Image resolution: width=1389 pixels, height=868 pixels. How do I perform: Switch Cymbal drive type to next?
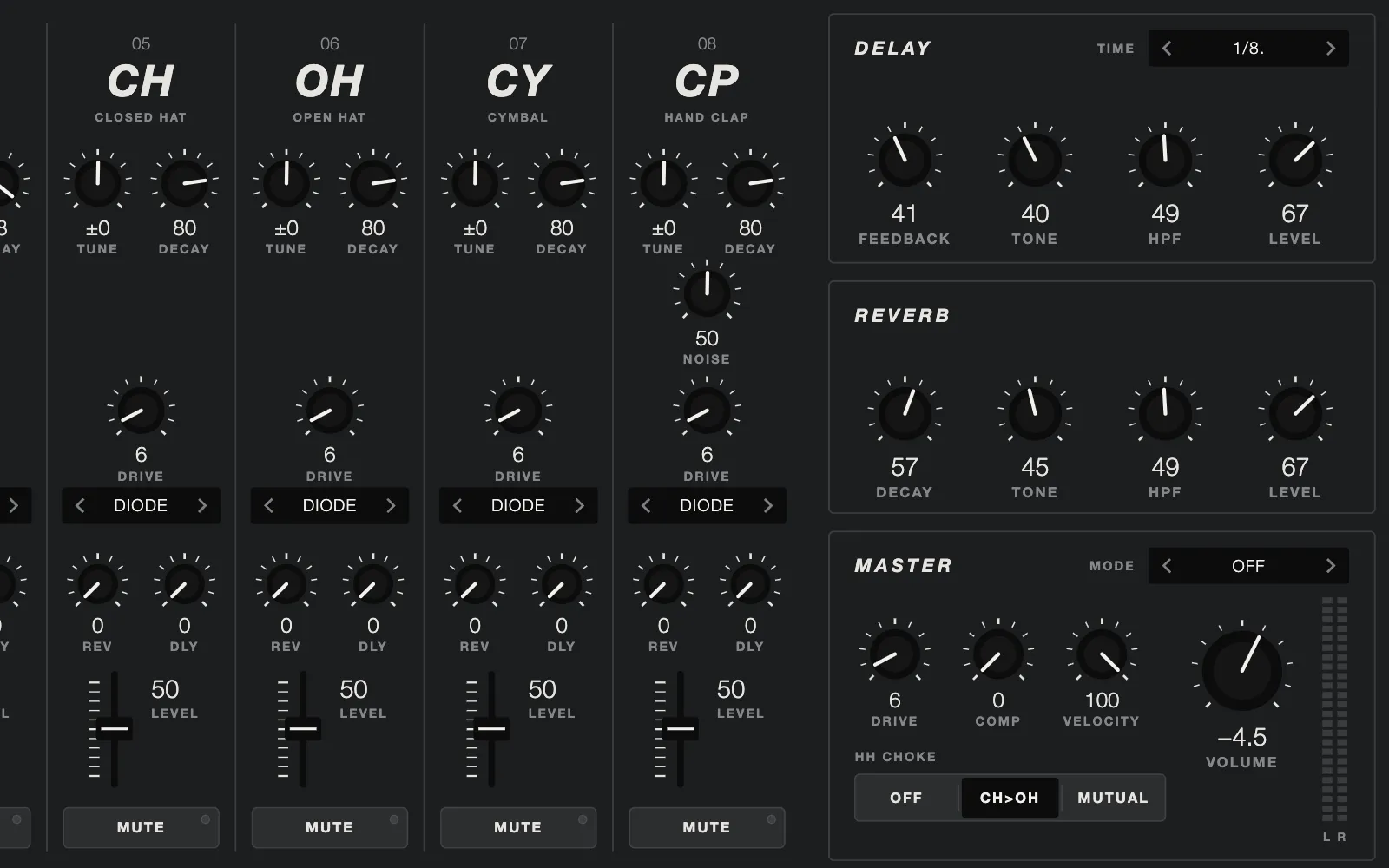coord(579,505)
